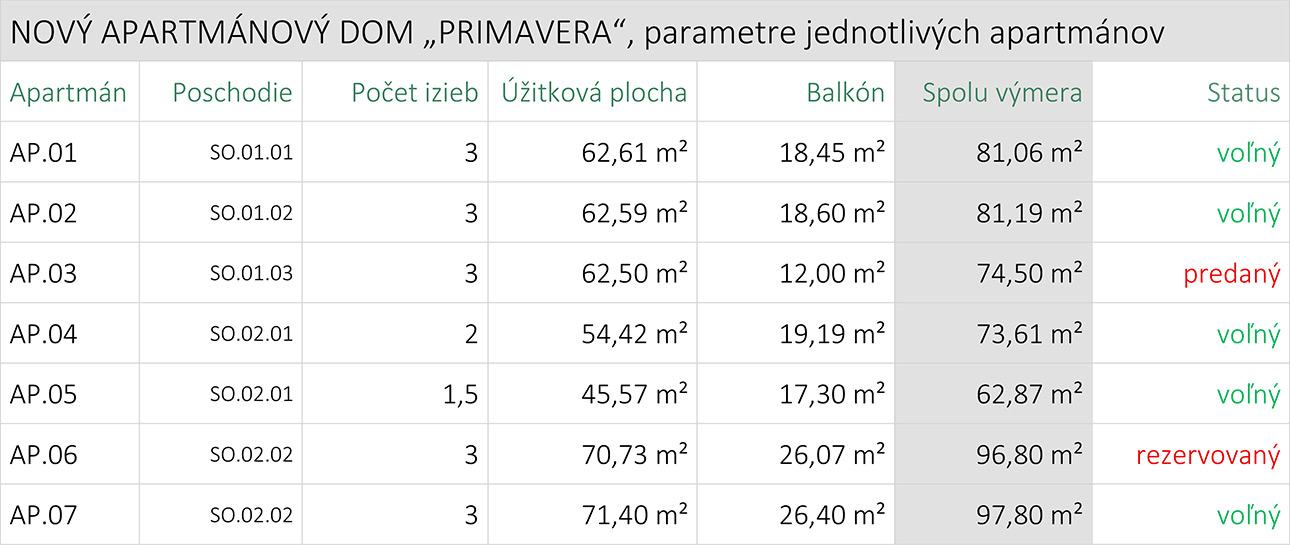The width and height of the screenshot is (1290, 545).
Task: Click the 26,07 m² balcony cell
Action: (x=832, y=456)
